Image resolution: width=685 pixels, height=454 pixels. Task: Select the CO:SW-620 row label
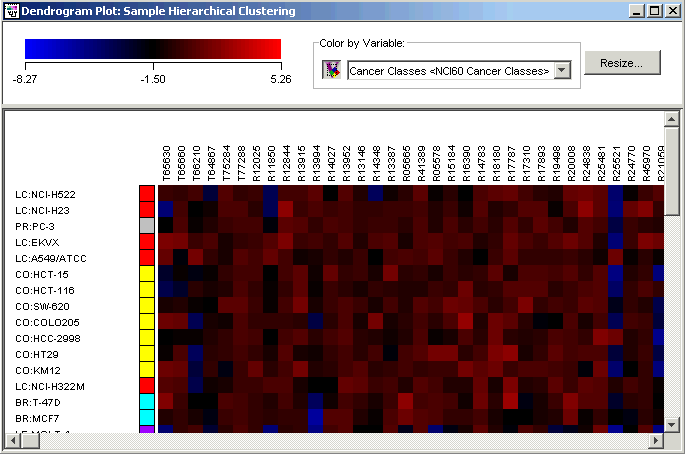pyautogui.click(x=42, y=307)
